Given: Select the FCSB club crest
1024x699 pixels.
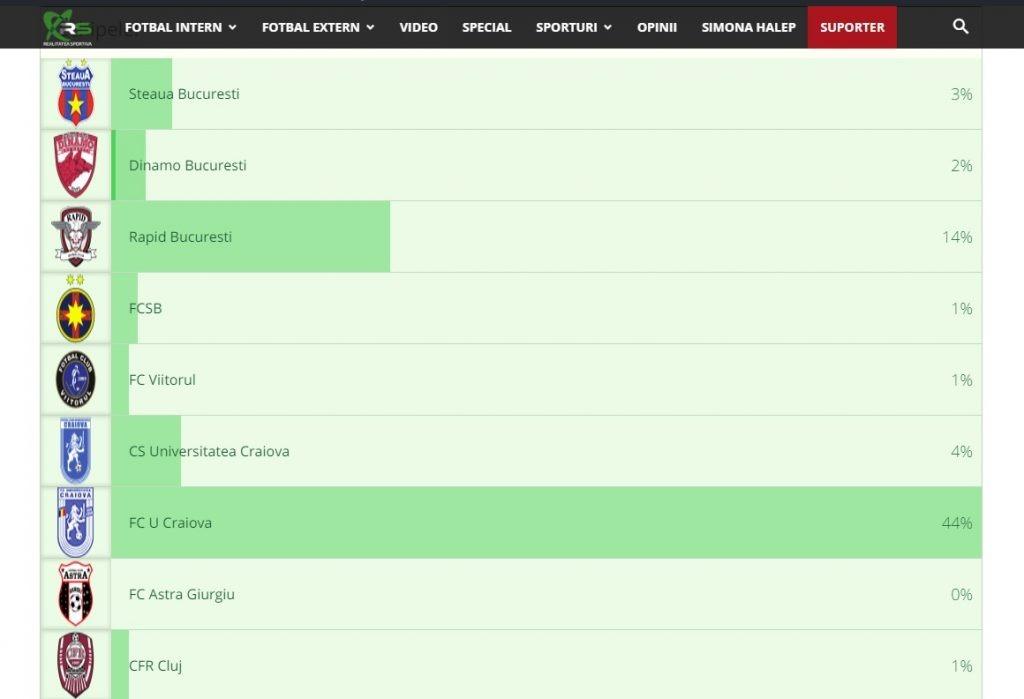Looking at the screenshot, I should pyautogui.click(x=76, y=308).
